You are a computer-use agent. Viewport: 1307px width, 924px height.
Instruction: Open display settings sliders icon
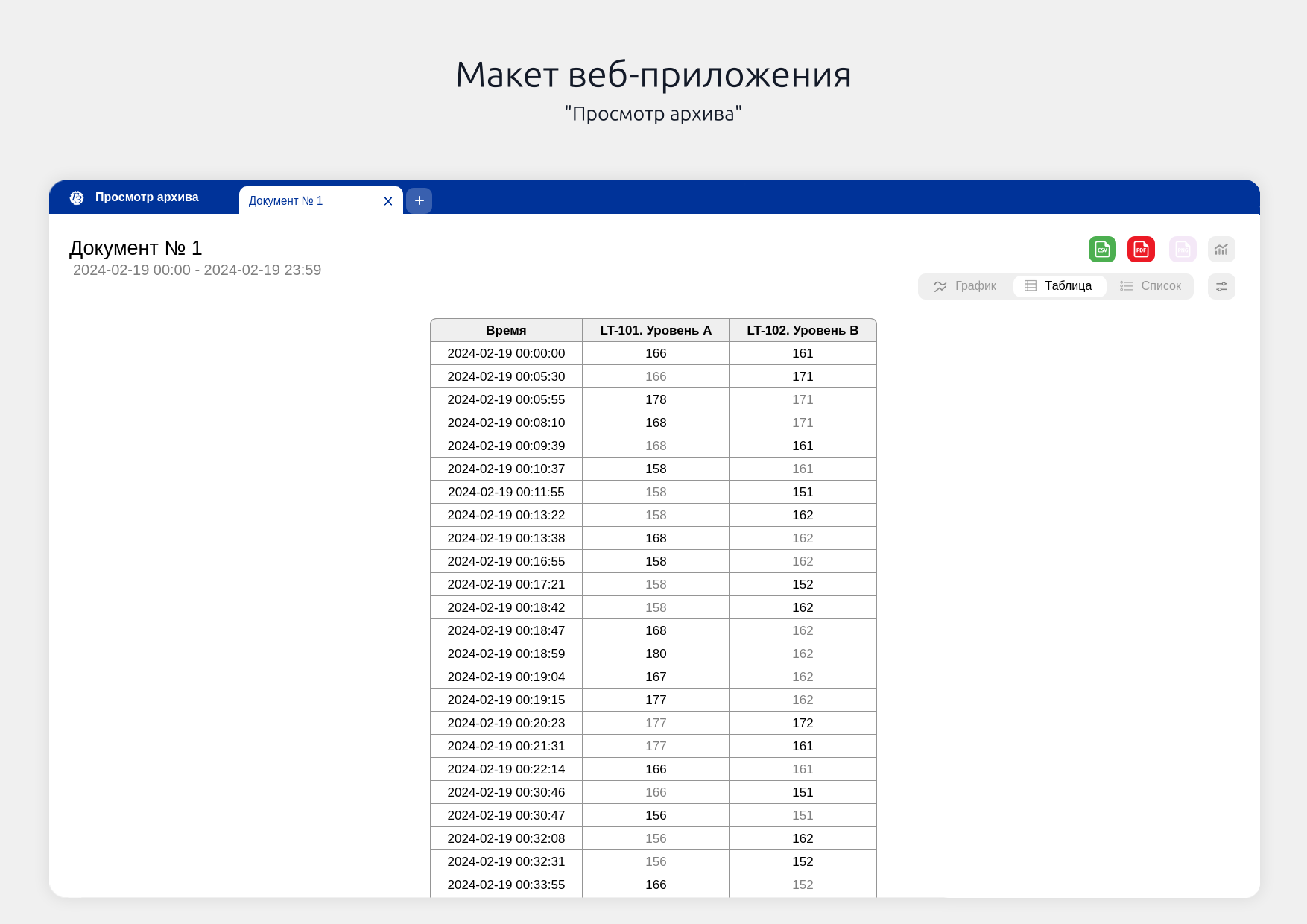[x=1221, y=286]
